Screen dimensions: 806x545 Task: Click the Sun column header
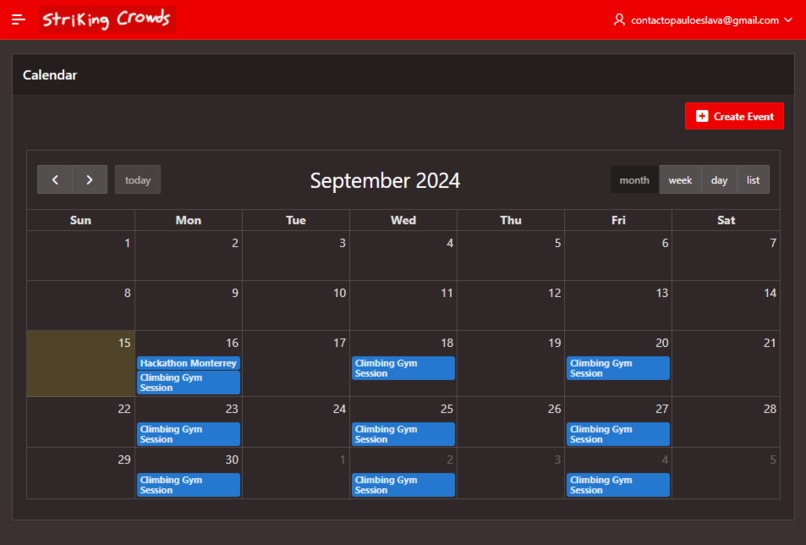tap(81, 220)
